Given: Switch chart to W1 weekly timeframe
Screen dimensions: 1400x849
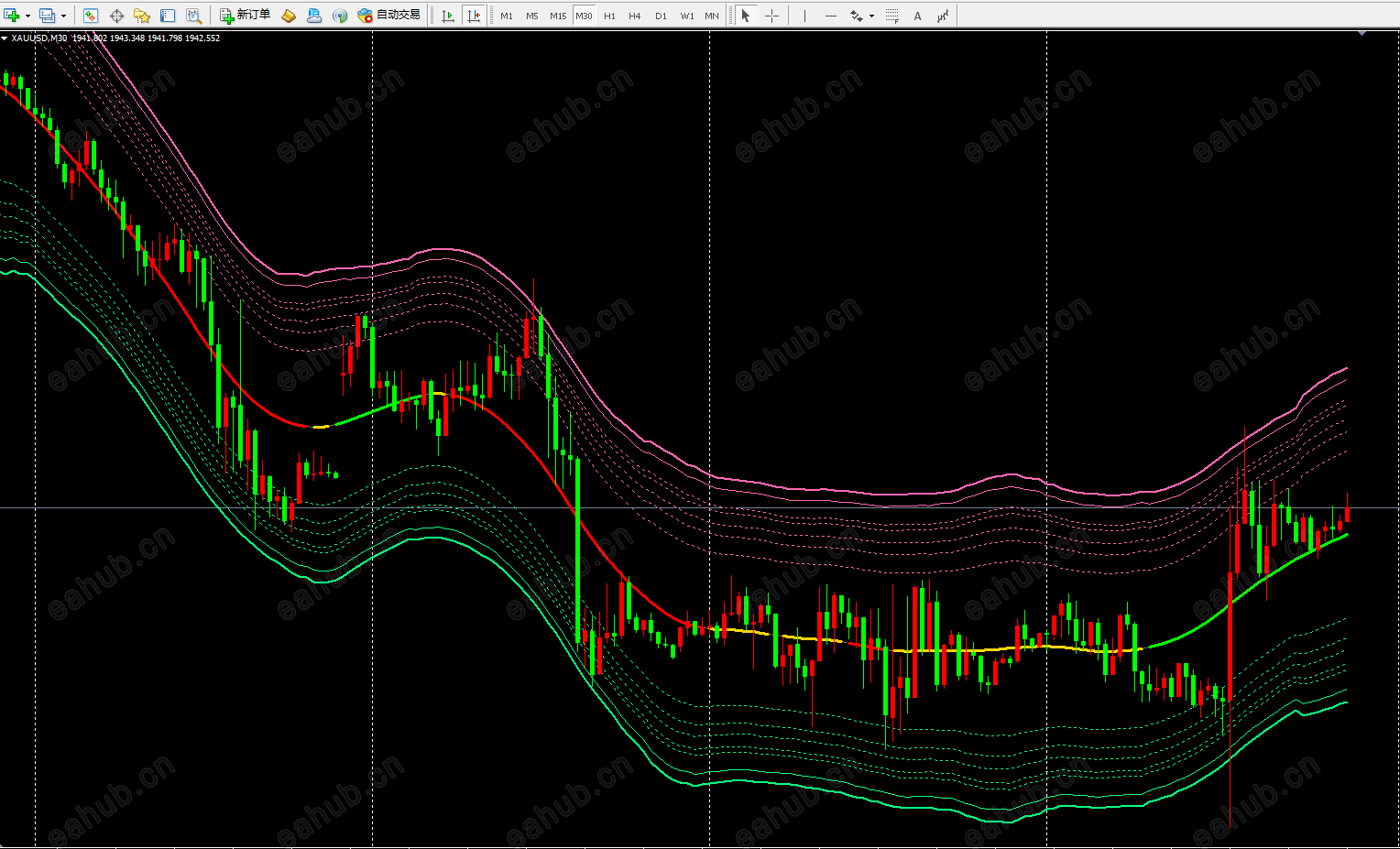Looking at the screenshot, I should (x=687, y=16).
